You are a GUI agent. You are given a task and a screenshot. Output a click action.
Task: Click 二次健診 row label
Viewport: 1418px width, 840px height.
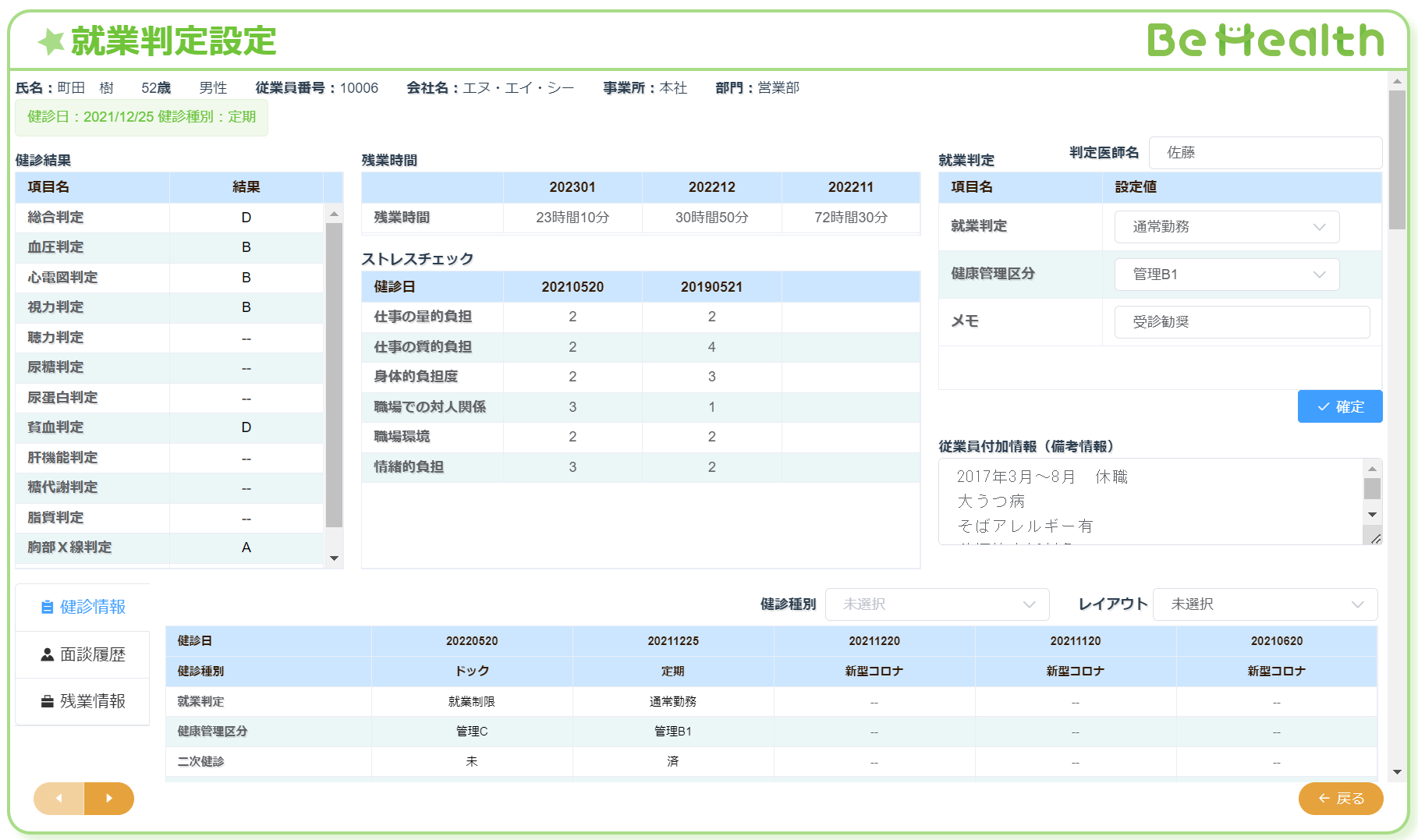[200, 762]
